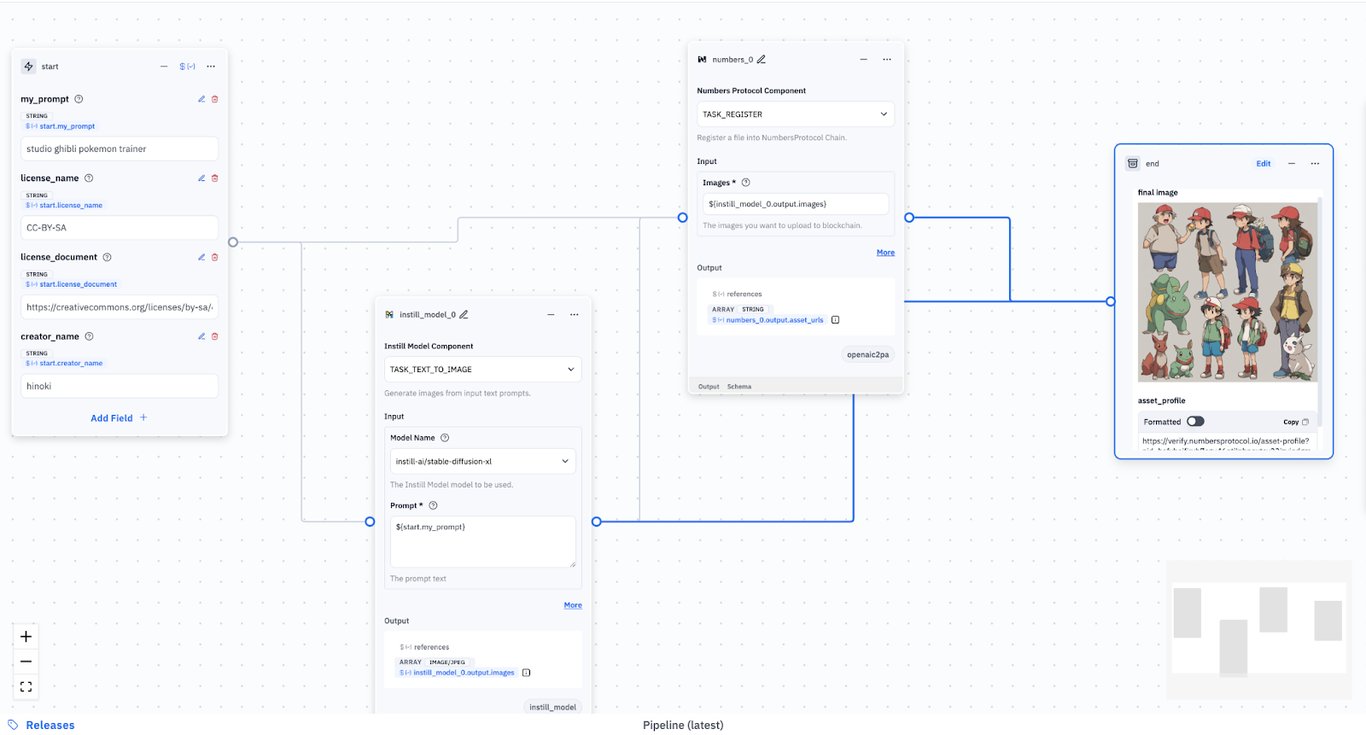
Task: Click my_prompt input with studio ghibli text
Action: 119,149
